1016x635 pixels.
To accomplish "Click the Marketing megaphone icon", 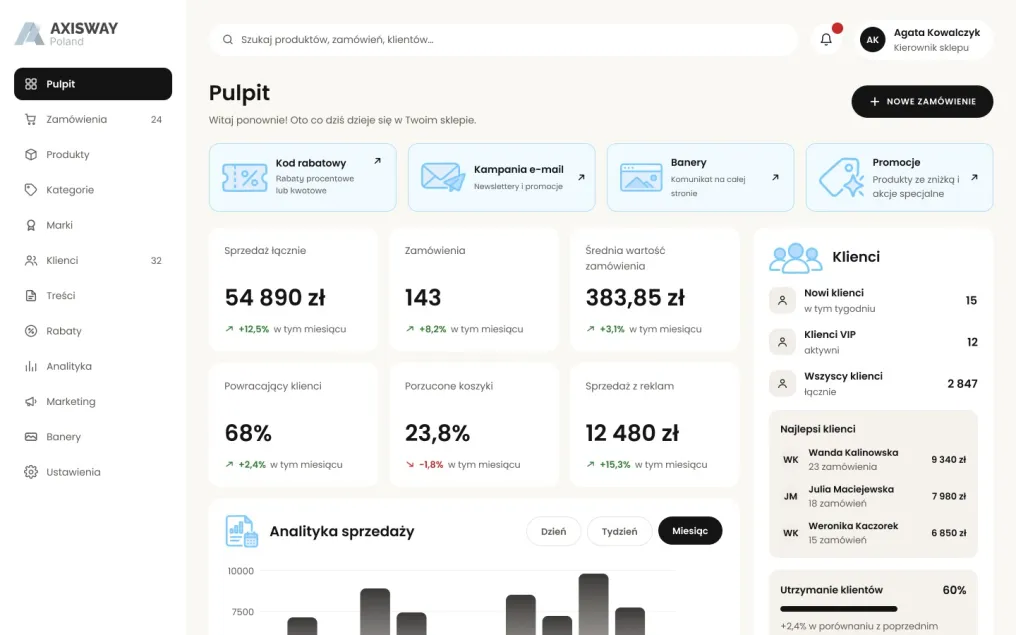I will 30,402.
